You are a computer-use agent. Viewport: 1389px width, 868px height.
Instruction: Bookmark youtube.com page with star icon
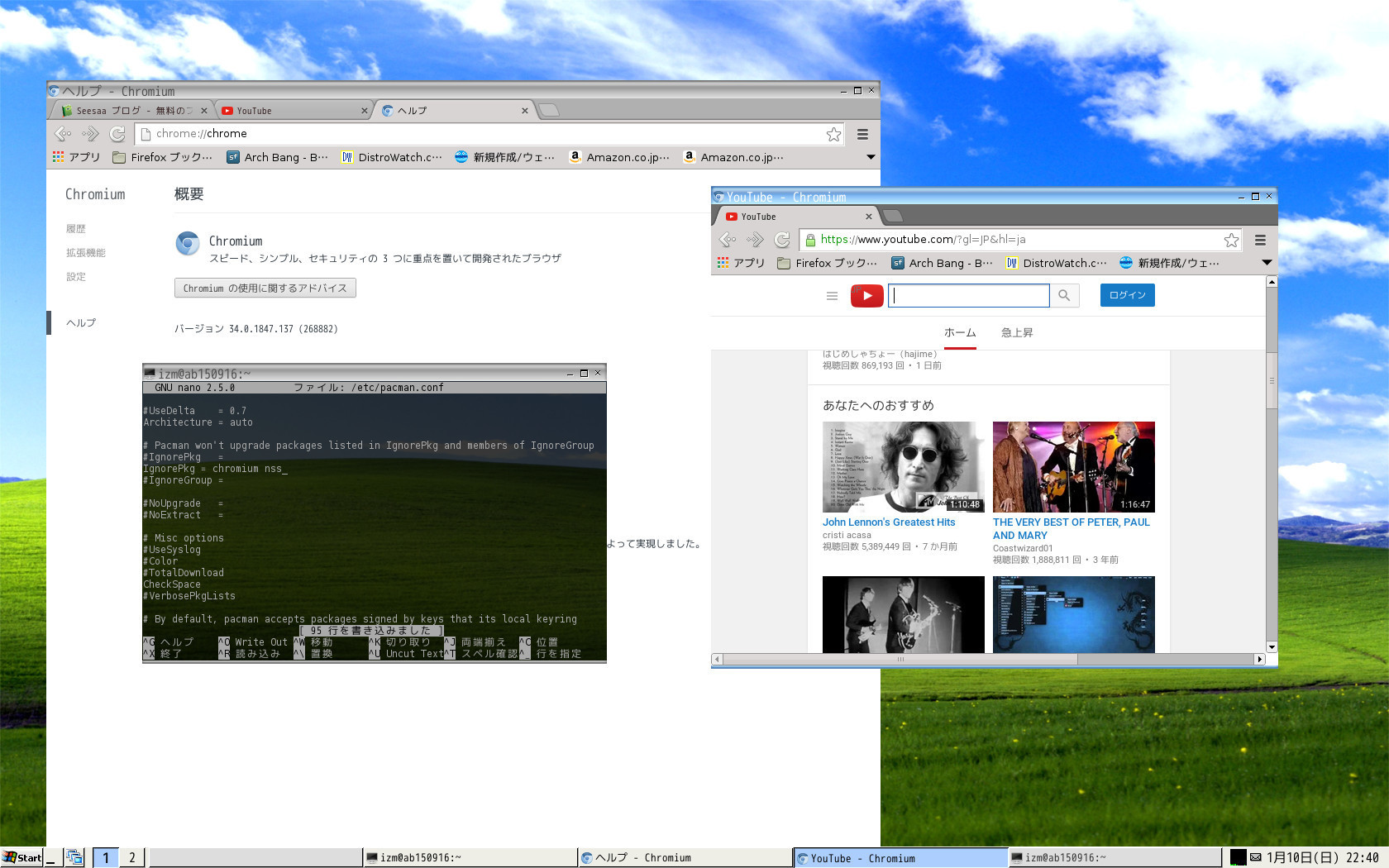[x=1231, y=240]
